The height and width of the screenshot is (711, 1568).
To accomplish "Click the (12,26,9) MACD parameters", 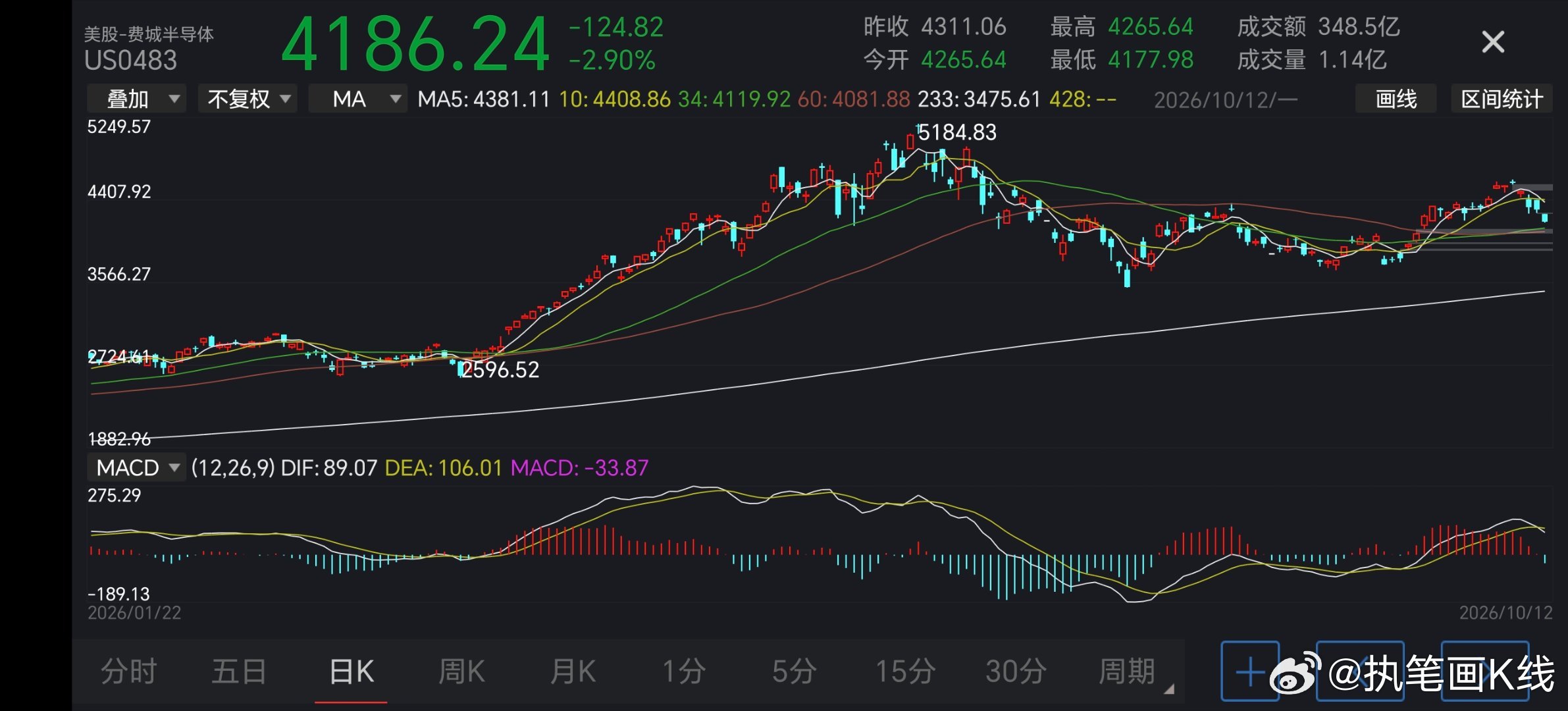I will tap(233, 467).
